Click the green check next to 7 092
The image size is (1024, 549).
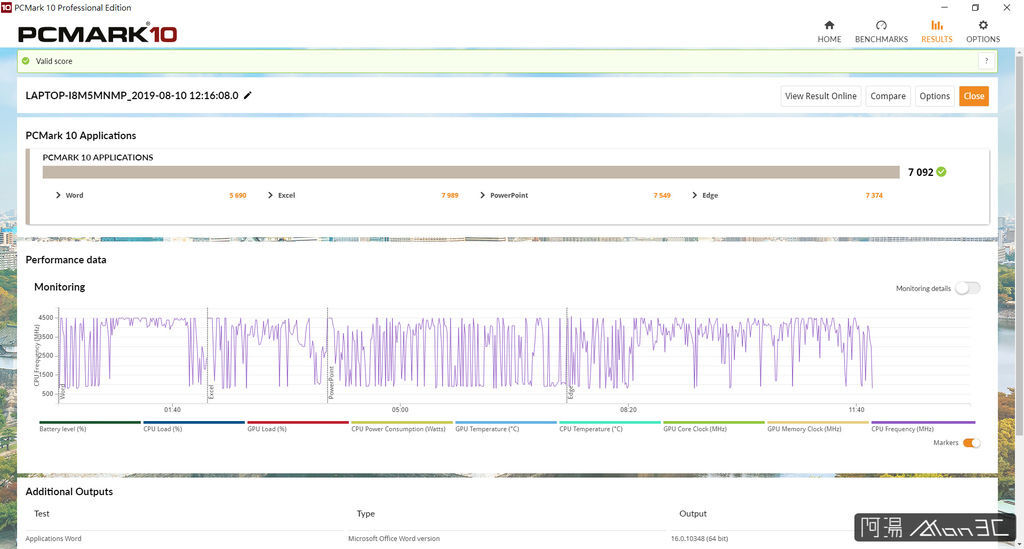tap(941, 172)
